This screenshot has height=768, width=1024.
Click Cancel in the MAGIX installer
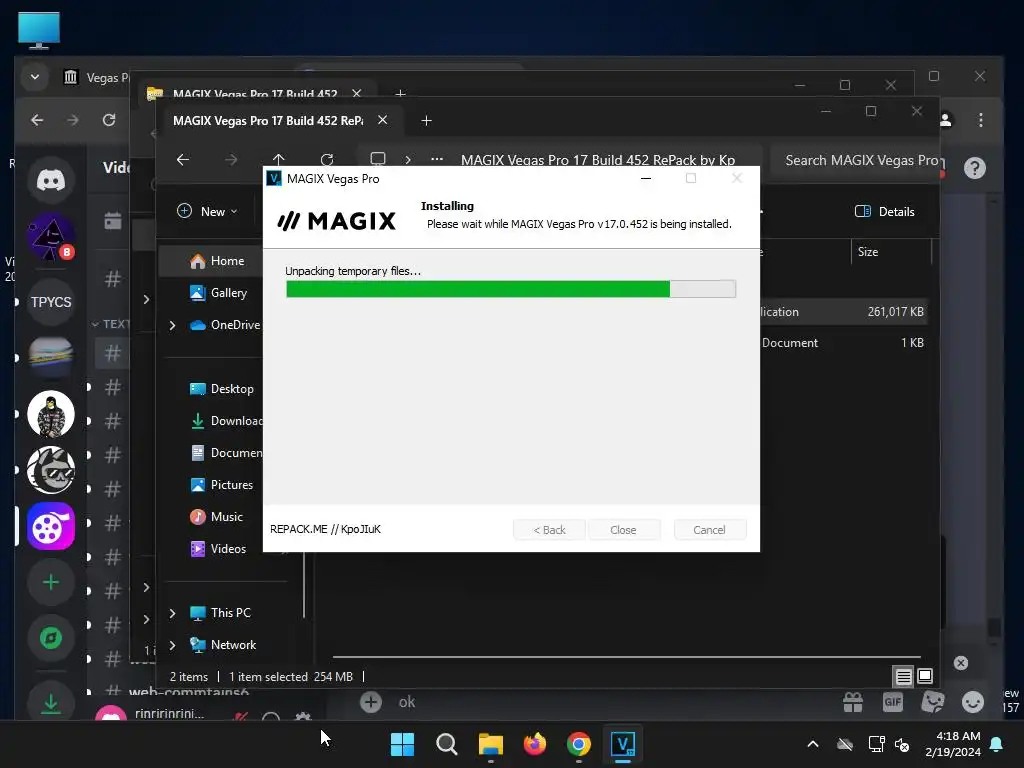point(709,530)
